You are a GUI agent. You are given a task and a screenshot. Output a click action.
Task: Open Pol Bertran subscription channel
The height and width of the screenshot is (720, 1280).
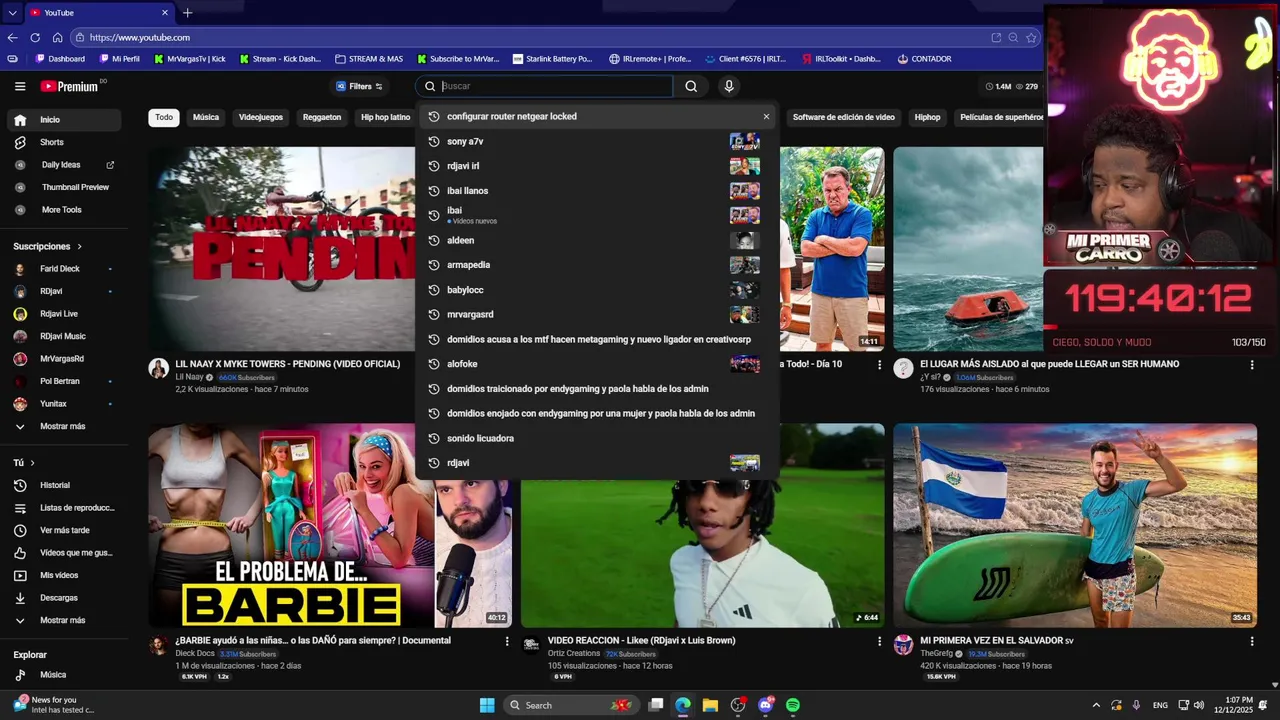click(64, 381)
